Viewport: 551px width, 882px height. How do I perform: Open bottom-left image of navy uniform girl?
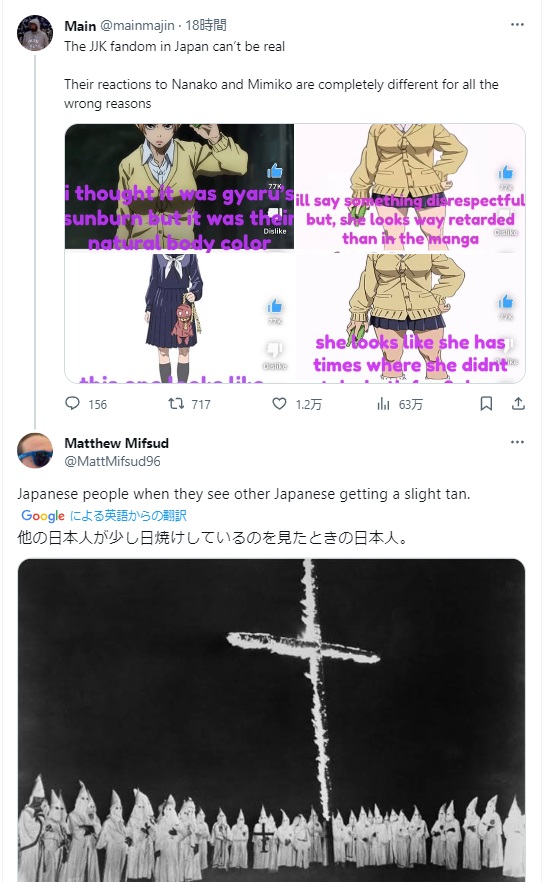[x=179, y=318]
